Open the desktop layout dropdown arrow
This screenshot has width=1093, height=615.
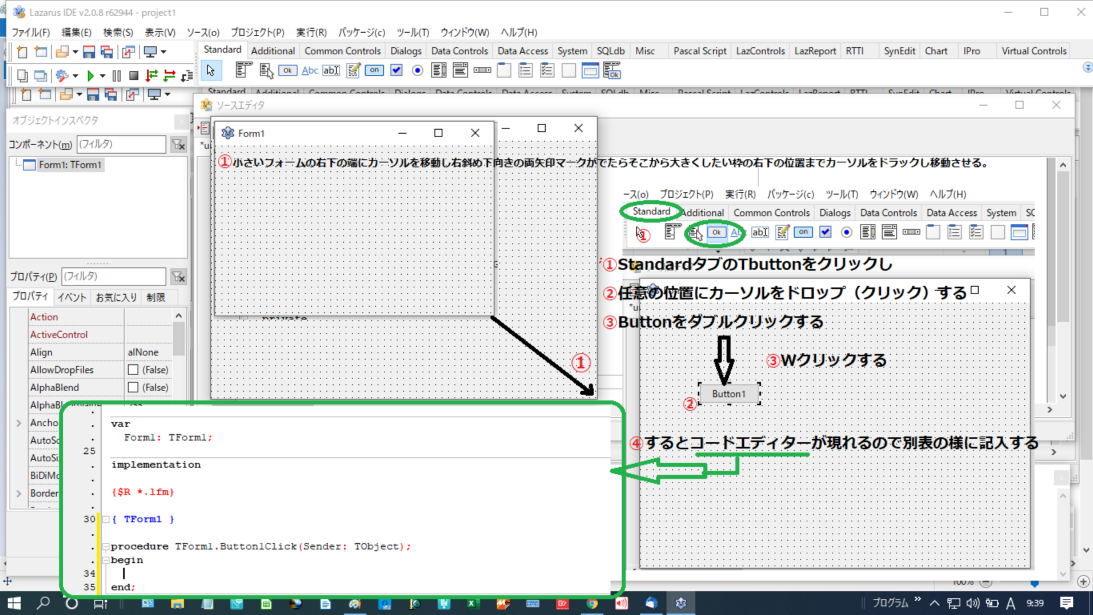tap(163, 52)
